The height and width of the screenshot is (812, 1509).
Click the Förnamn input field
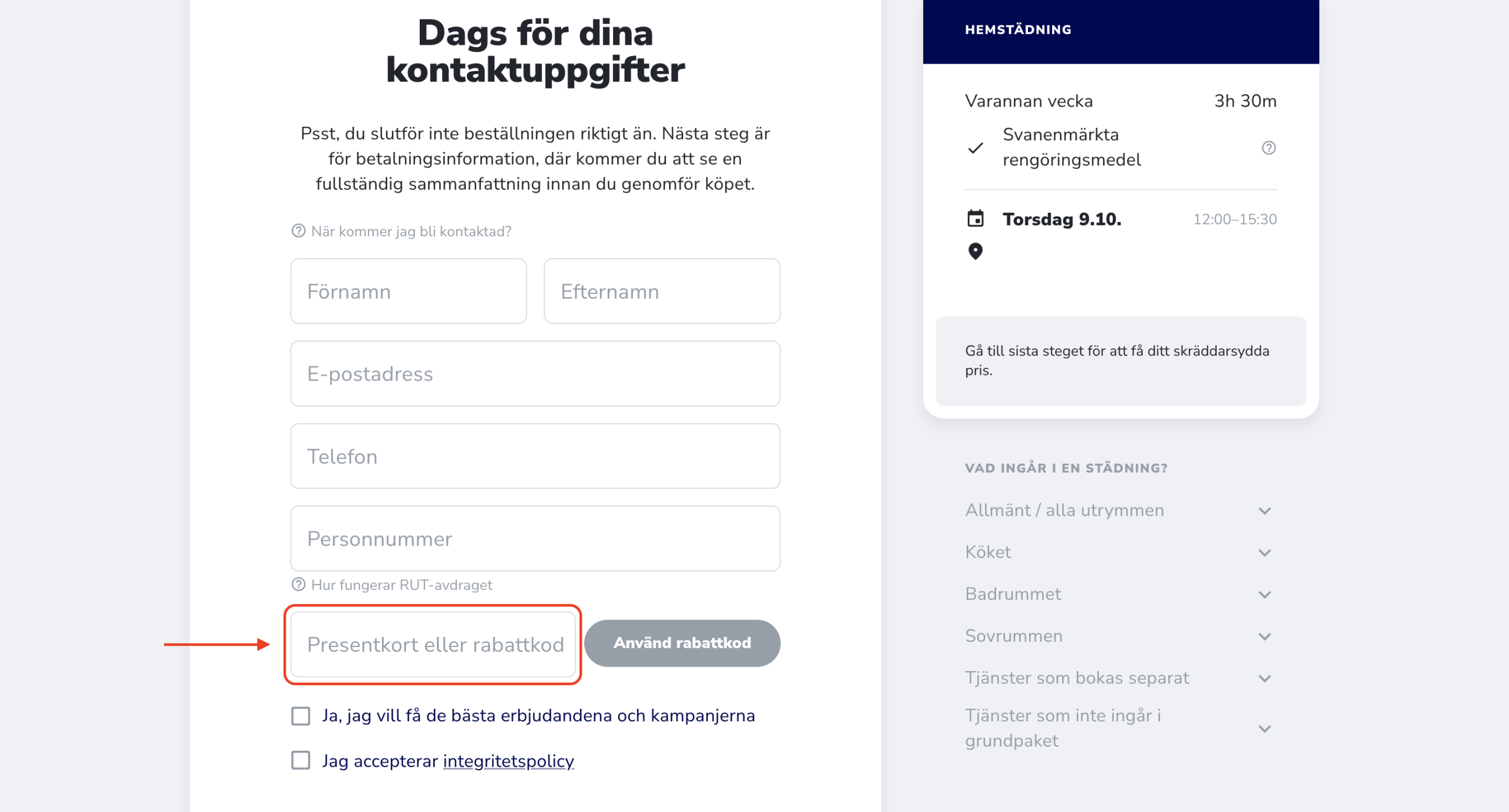[x=408, y=291]
